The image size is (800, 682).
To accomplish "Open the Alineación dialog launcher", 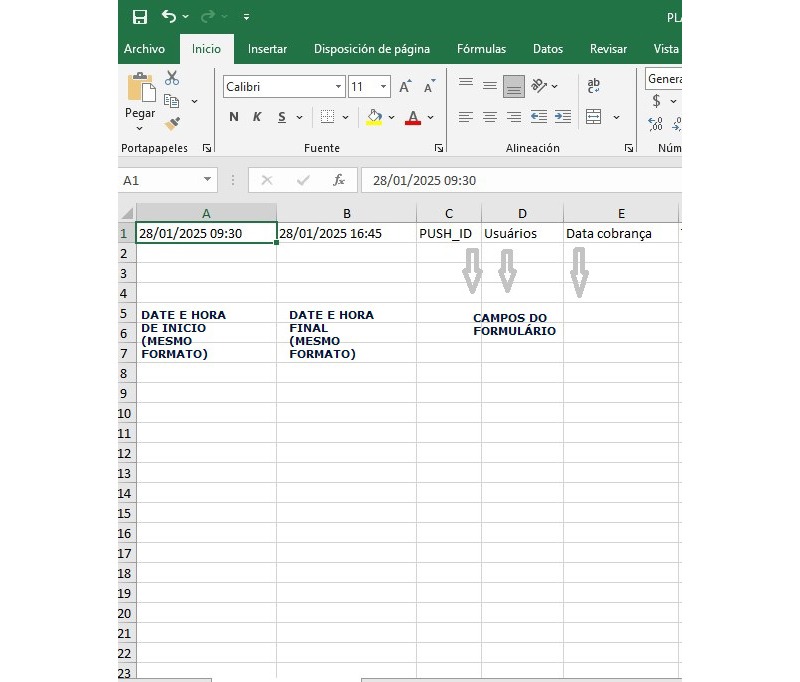I will 629,148.
